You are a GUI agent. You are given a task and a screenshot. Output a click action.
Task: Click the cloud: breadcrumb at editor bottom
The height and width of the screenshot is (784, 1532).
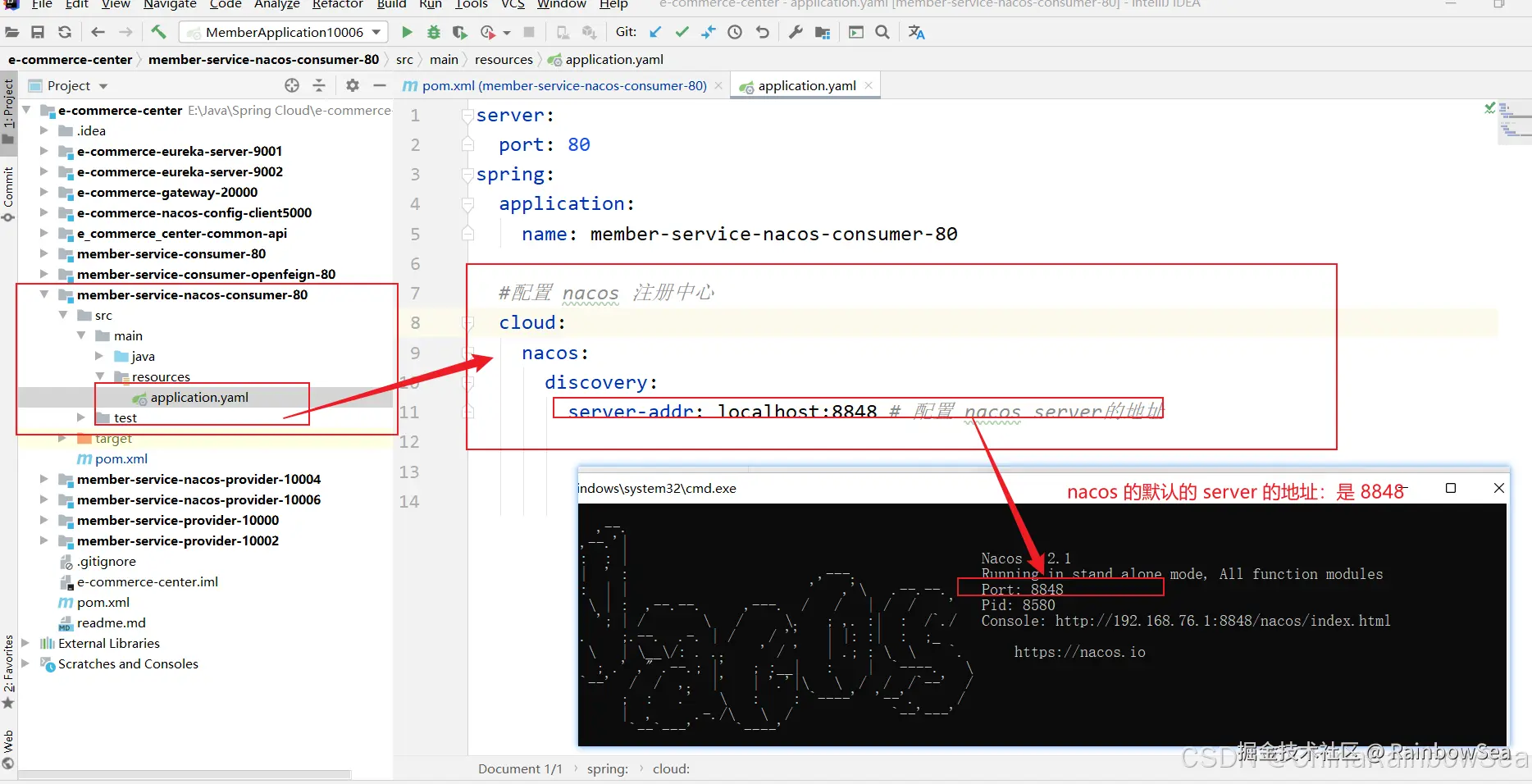click(x=671, y=769)
